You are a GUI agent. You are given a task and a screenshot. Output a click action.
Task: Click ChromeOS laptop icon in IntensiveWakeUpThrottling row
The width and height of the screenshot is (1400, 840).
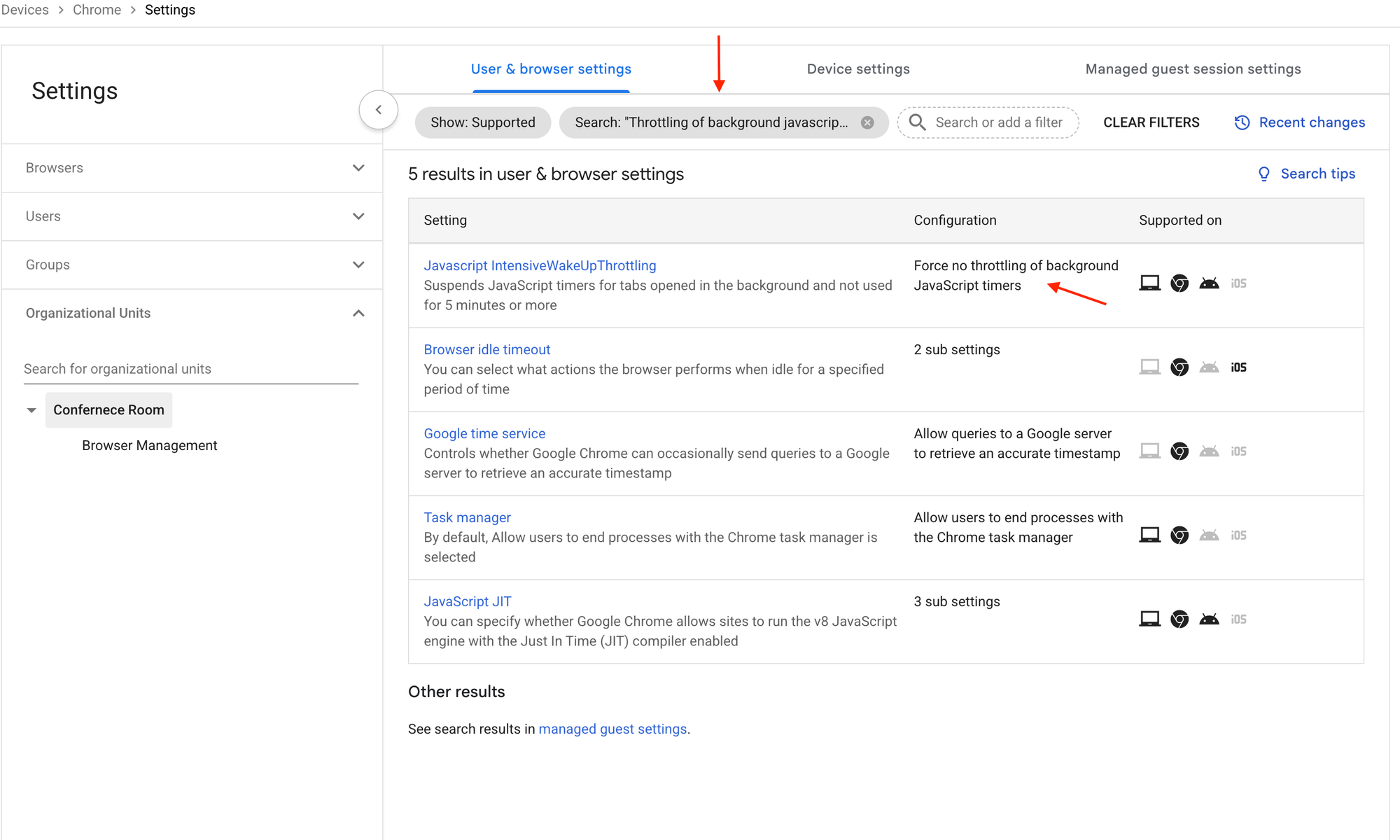[1149, 283]
